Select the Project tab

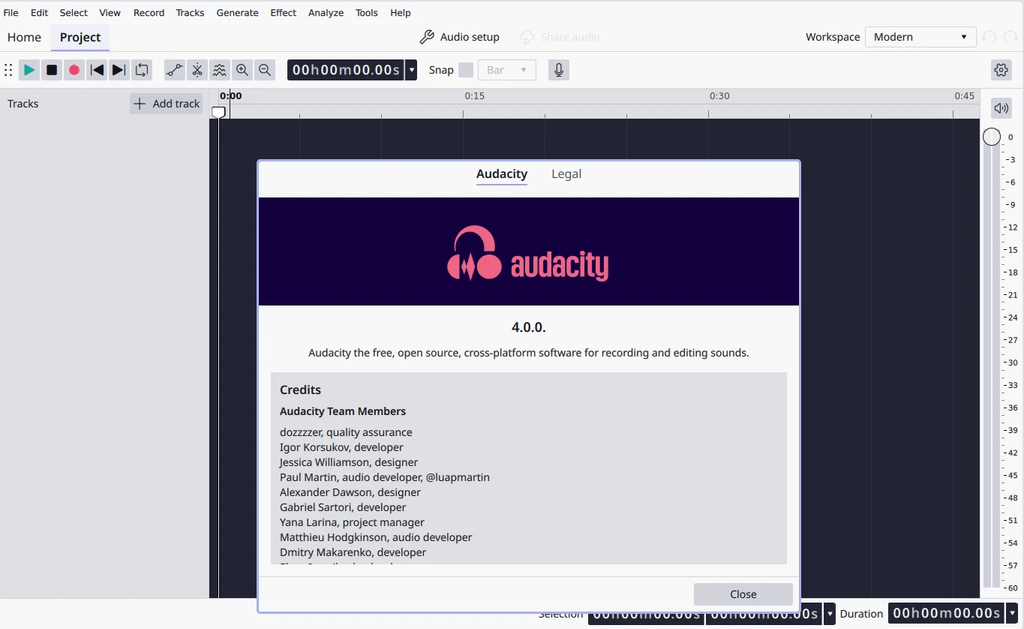click(80, 37)
